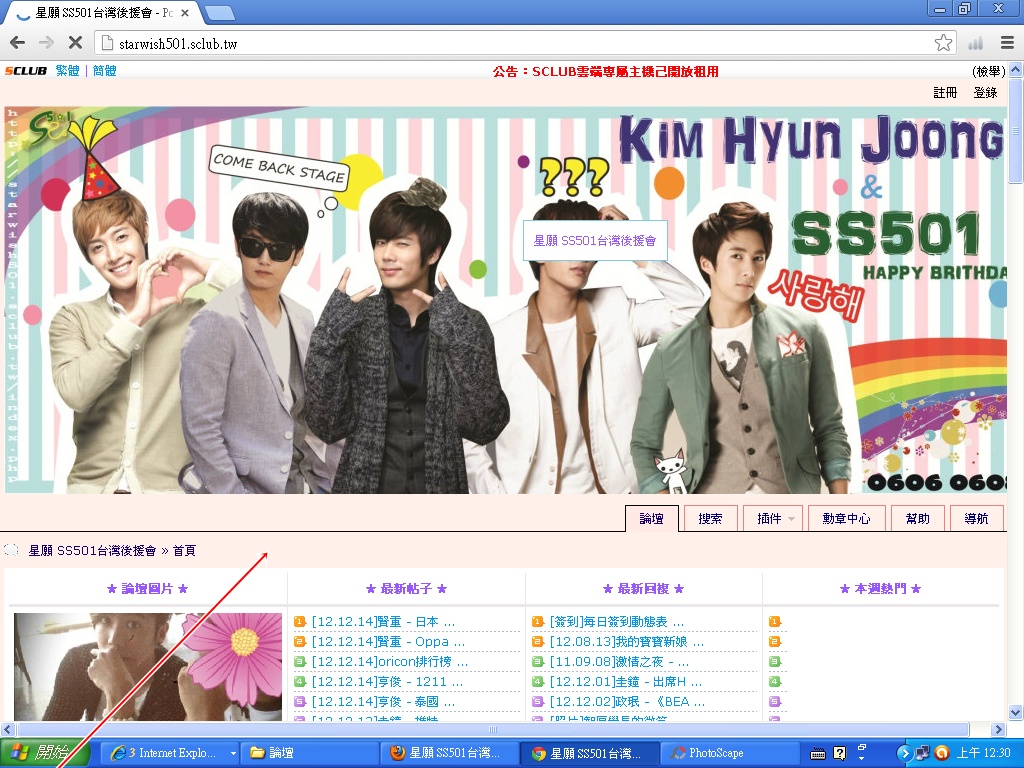
Task: Expand hidden tray icons arrow
Action: tap(904, 753)
